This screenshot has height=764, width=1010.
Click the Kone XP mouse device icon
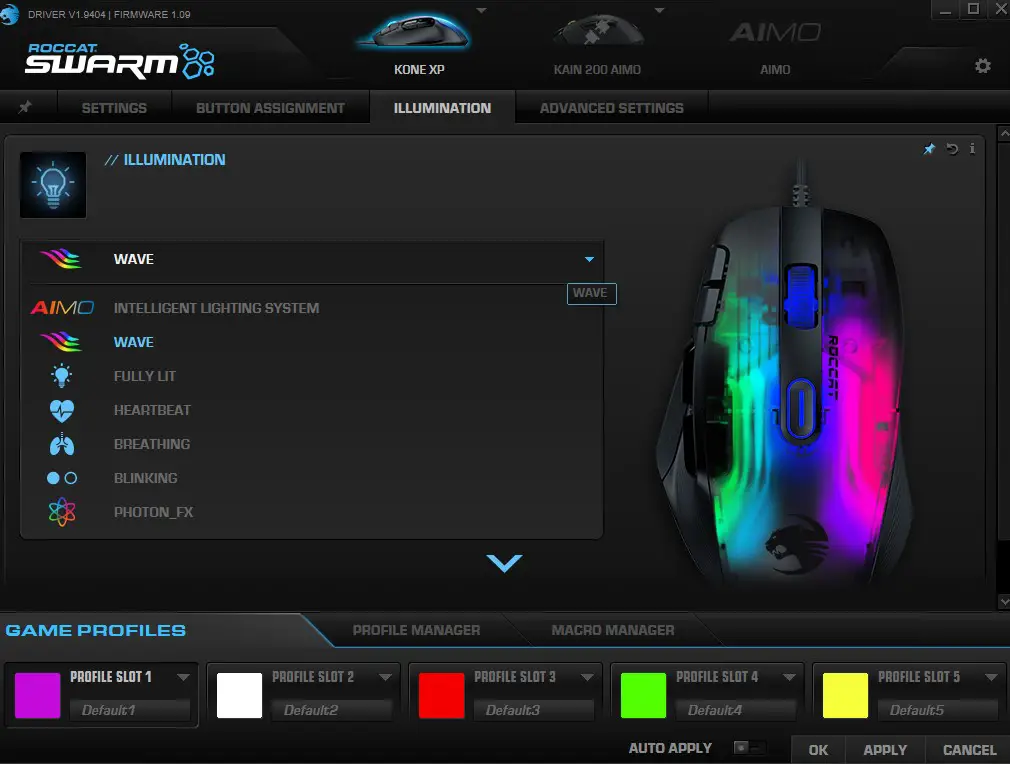click(x=414, y=31)
